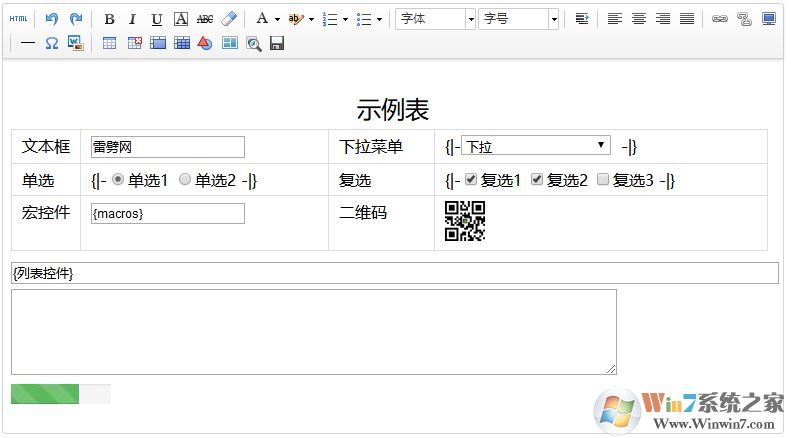791x438 pixels.
Task: Insert special character with Omega icon
Action: click(51, 43)
